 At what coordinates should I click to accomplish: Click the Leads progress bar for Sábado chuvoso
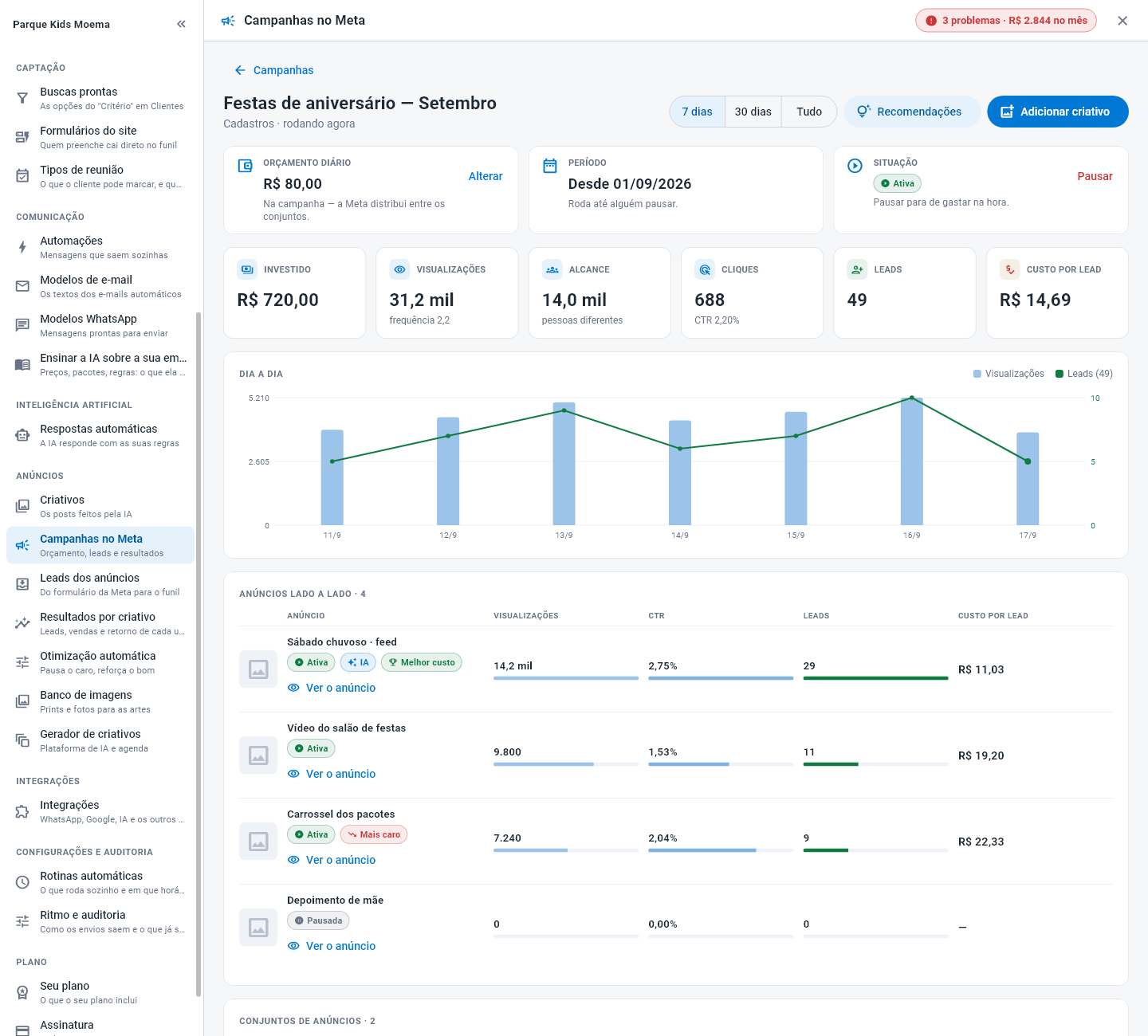(875, 678)
